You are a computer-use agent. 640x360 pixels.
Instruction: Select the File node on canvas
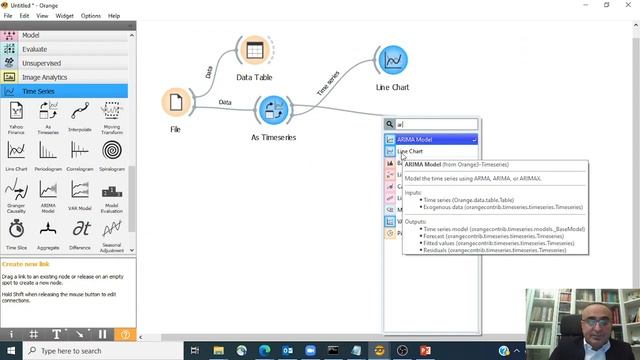pos(176,102)
